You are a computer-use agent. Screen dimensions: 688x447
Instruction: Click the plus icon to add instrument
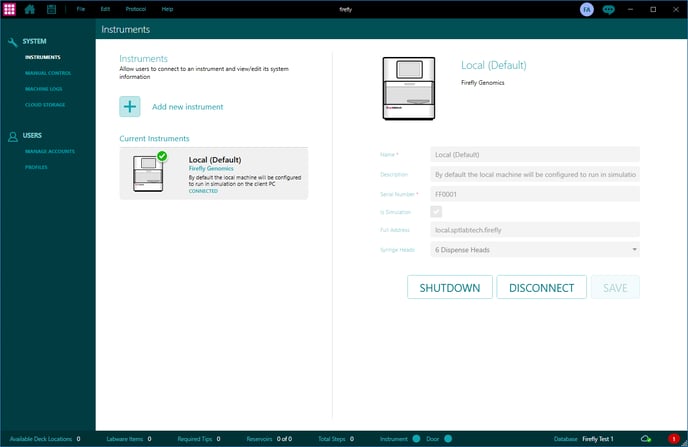click(x=130, y=107)
